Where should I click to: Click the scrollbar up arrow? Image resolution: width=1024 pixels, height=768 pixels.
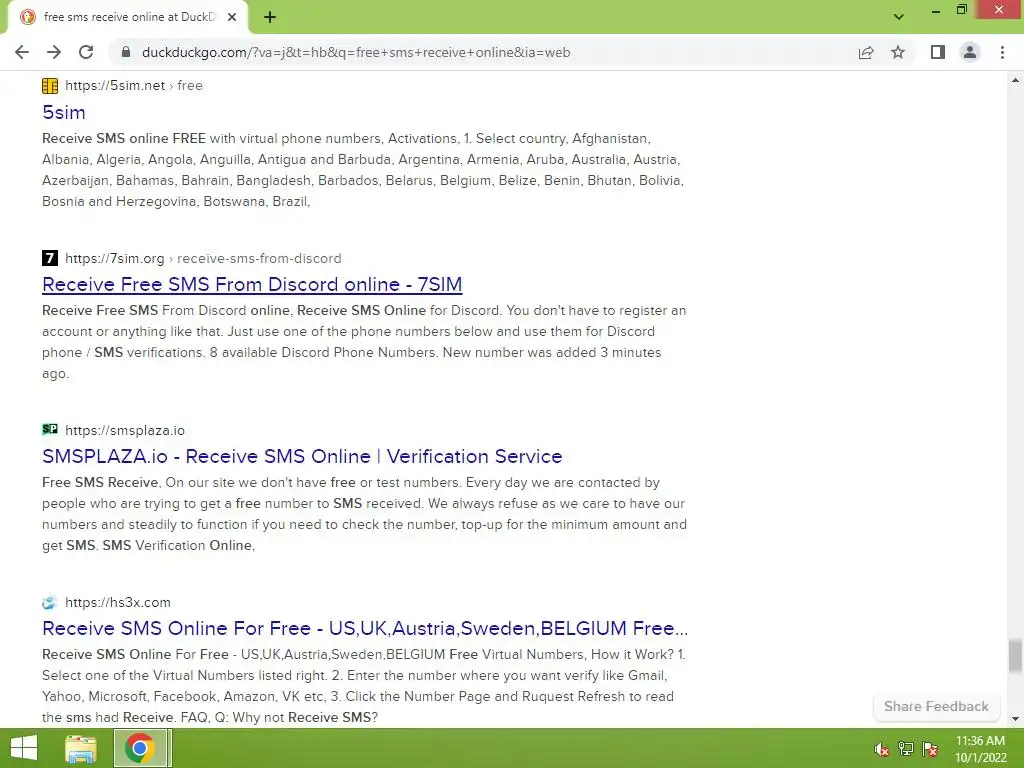pos(1015,80)
